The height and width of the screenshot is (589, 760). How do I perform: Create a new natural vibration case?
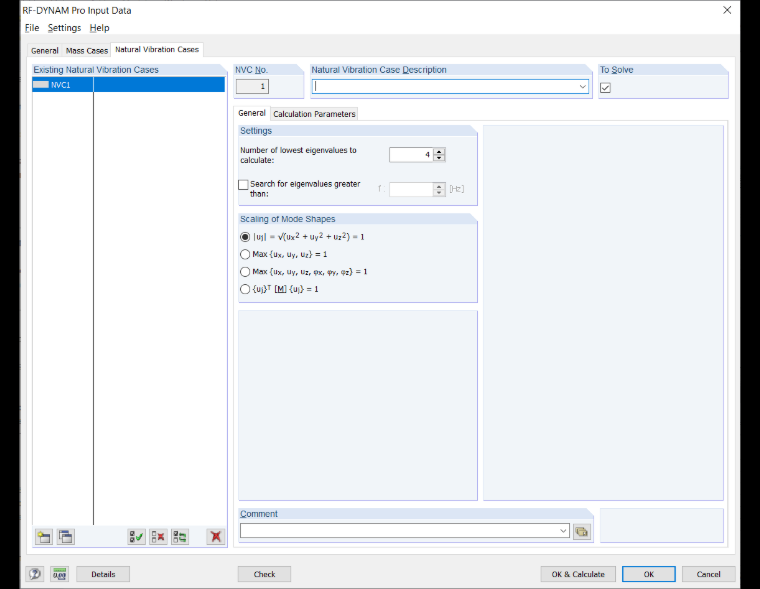point(44,537)
